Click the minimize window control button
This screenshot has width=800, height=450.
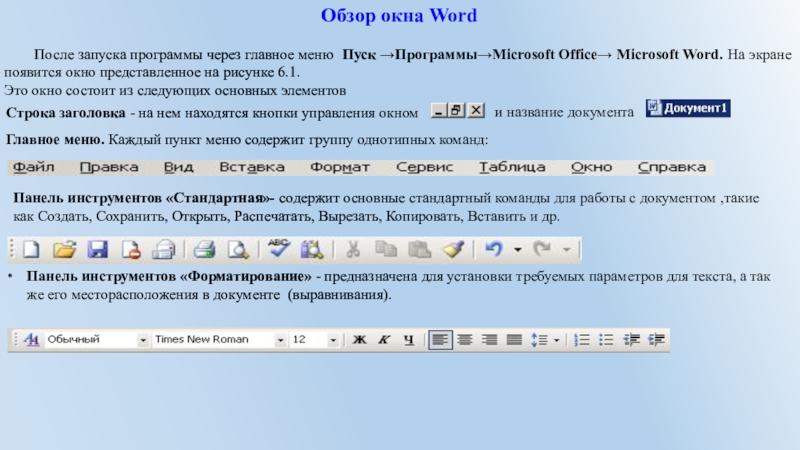pos(438,110)
